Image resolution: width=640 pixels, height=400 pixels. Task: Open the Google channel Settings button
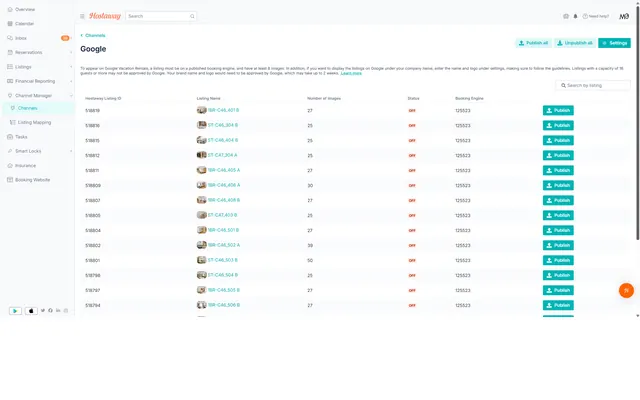614,43
